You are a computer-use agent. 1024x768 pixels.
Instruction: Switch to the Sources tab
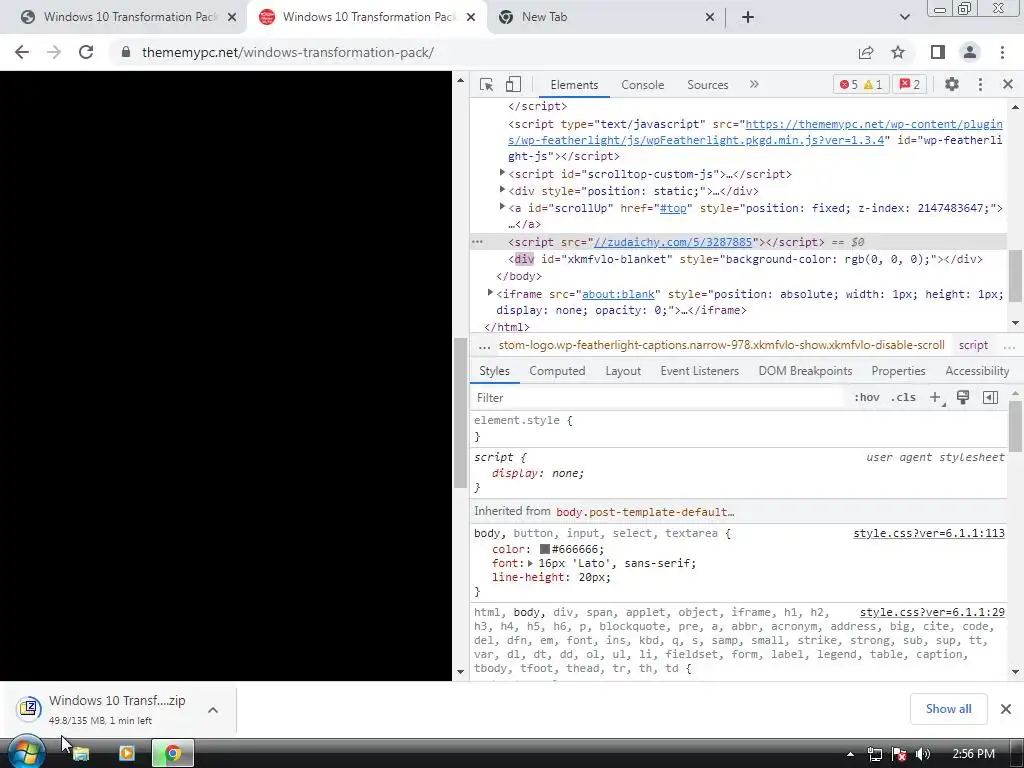[707, 85]
